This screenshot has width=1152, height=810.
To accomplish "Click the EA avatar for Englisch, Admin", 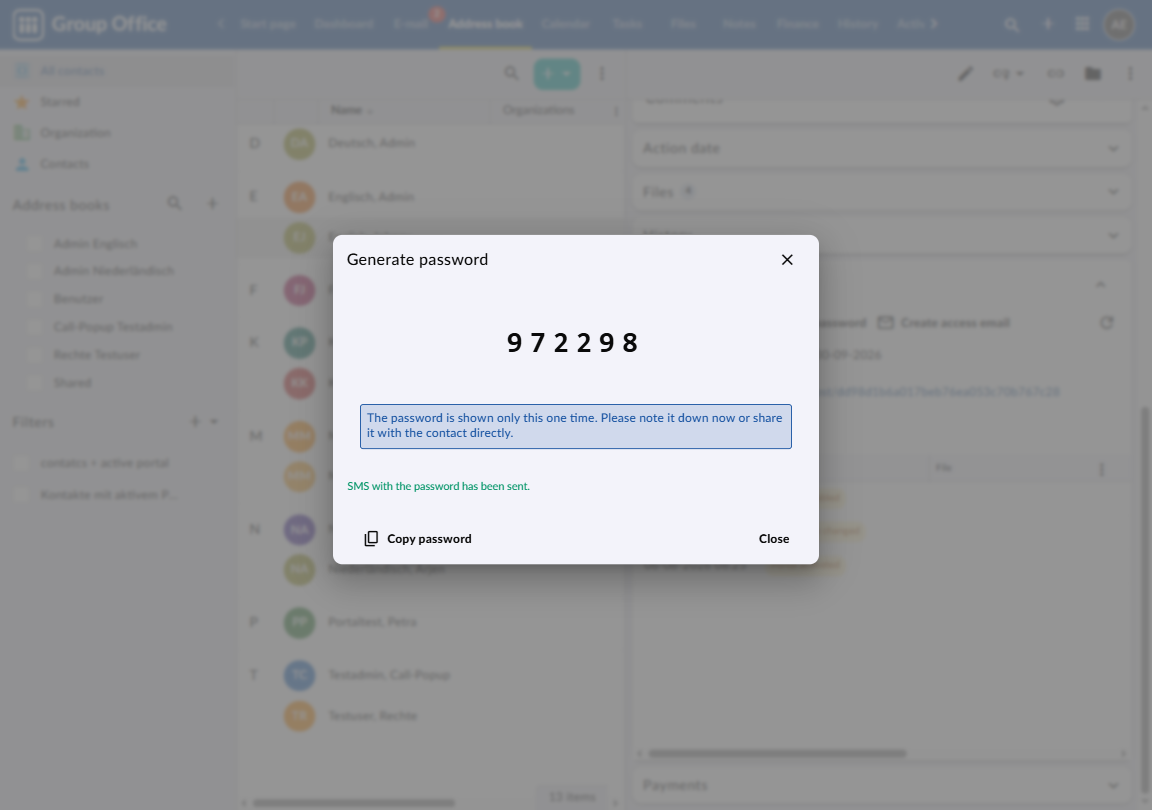I will pos(299,197).
